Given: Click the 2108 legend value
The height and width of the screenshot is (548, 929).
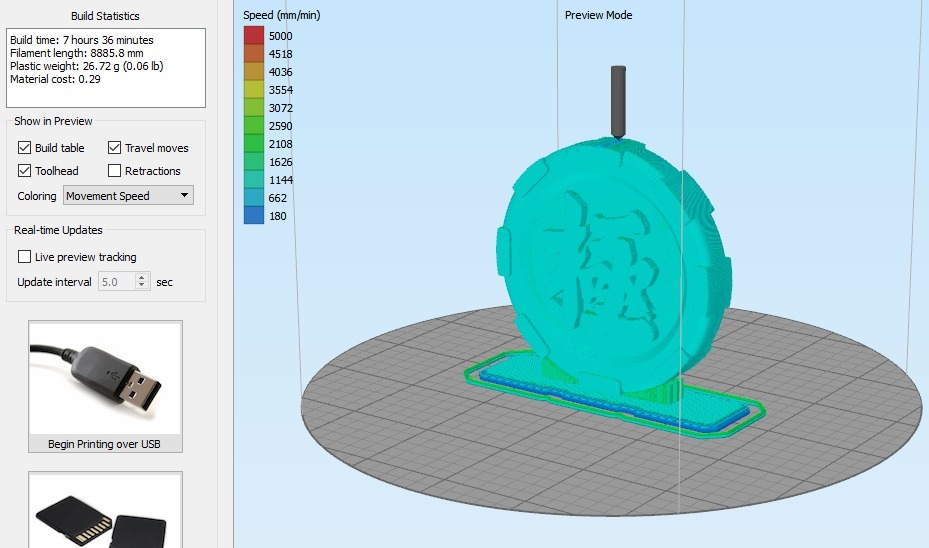Looking at the screenshot, I should [x=280, y=144].
